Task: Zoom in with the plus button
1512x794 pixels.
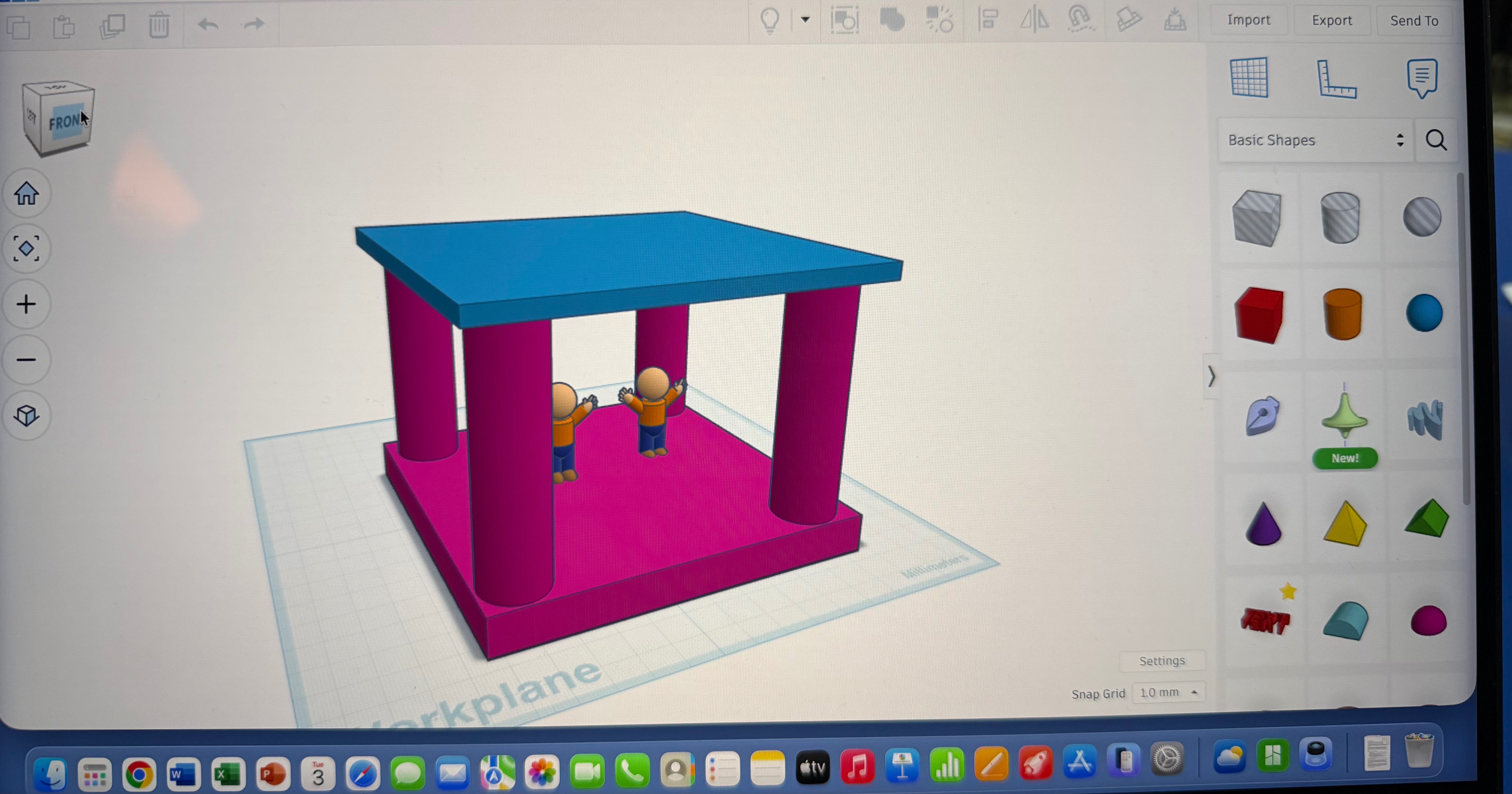Action: [x=26, y=304]
